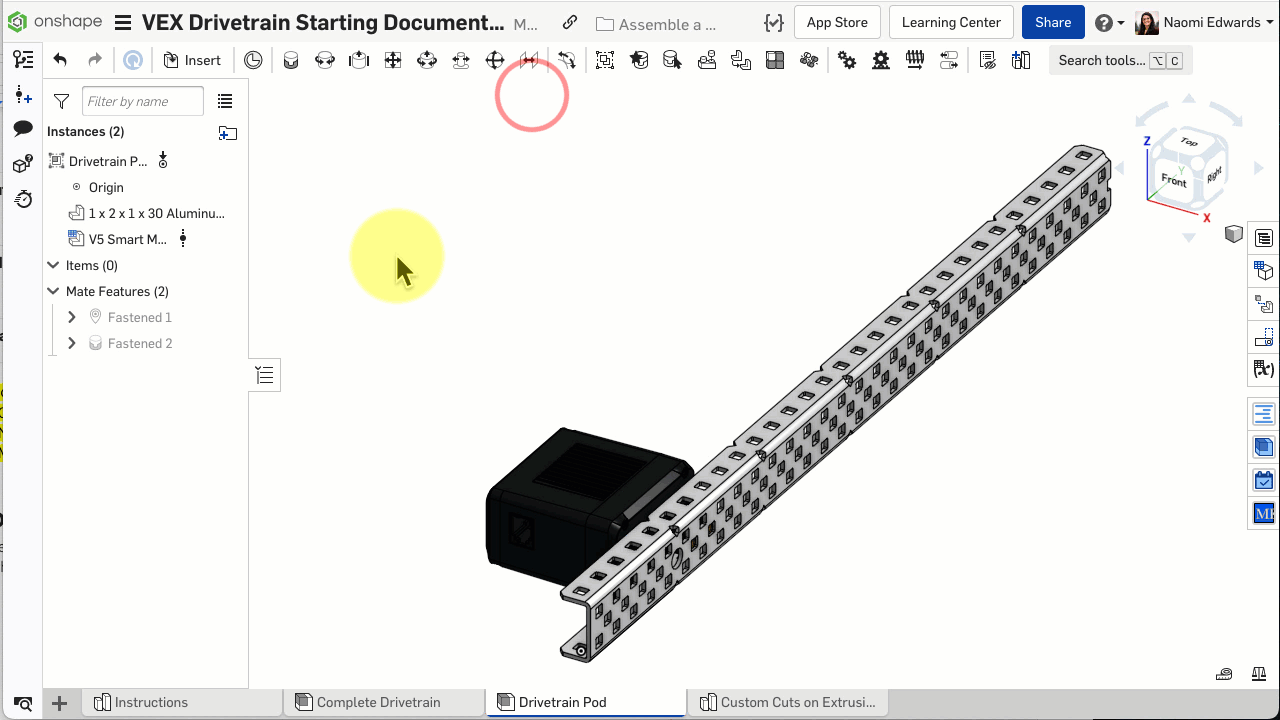1280x720 pixels.
Task: Open the Gear relation tool
Action: [847, 60]
